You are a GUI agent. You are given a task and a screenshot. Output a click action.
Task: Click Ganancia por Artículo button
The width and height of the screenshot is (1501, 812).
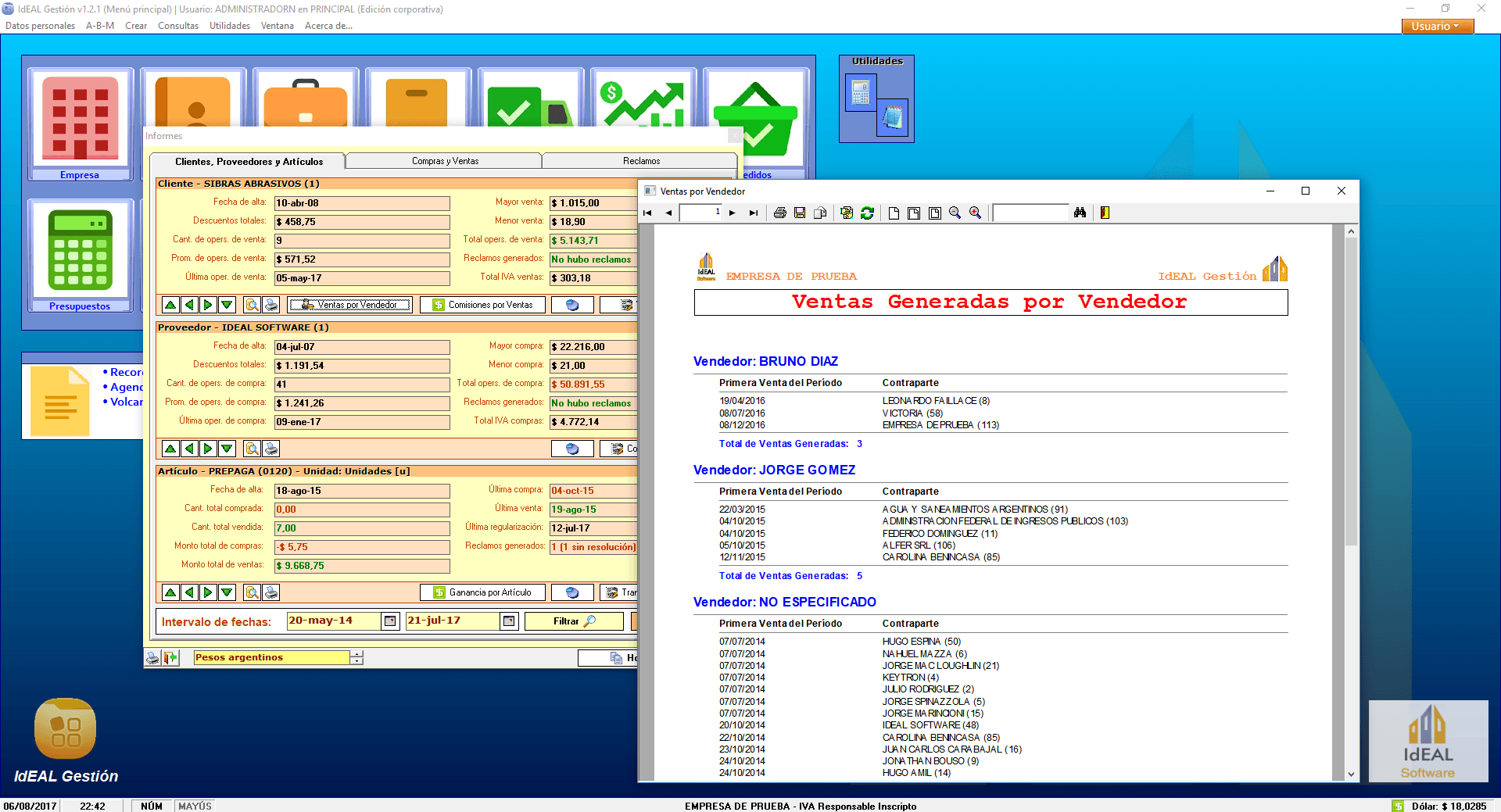pyautogui.click(x=482, y=592)
